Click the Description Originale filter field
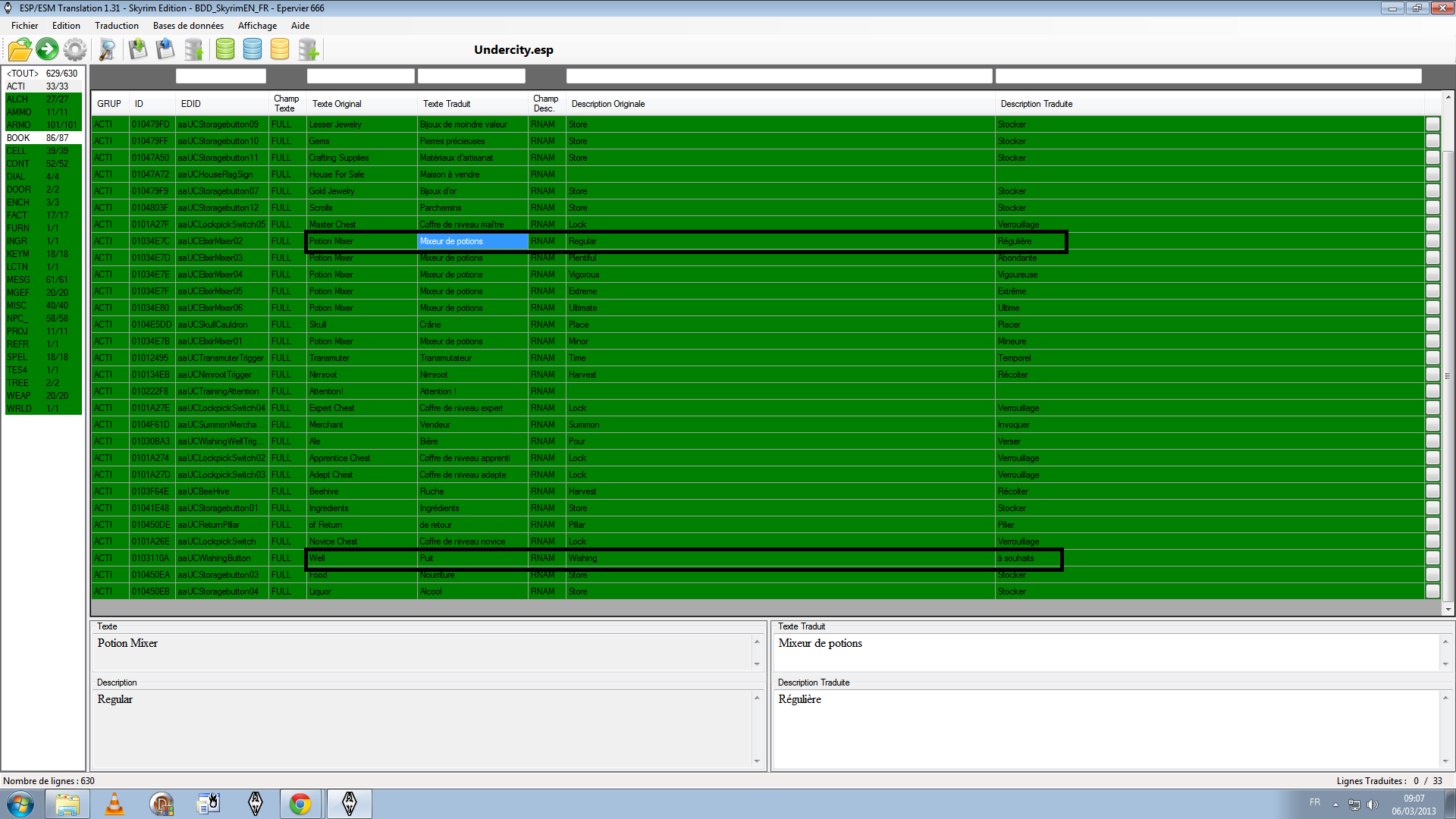The image size is (1456, 819). coord(780,76)
